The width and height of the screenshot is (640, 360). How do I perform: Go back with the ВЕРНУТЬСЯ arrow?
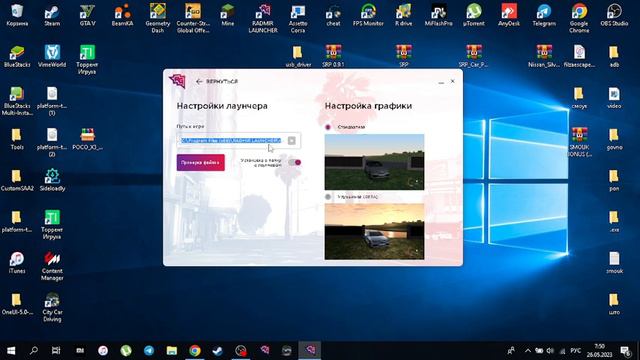[217, 82]
